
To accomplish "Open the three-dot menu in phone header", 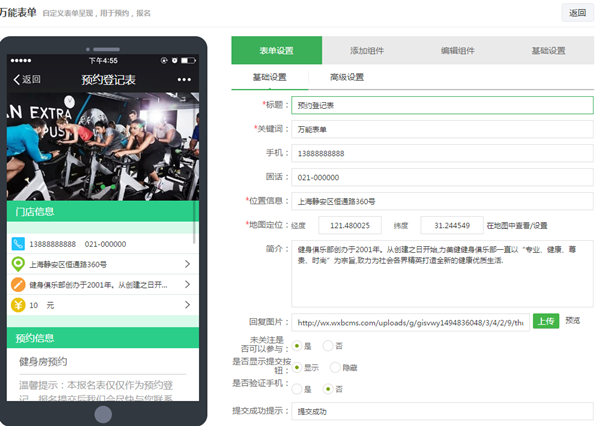I will coord(184,80).
